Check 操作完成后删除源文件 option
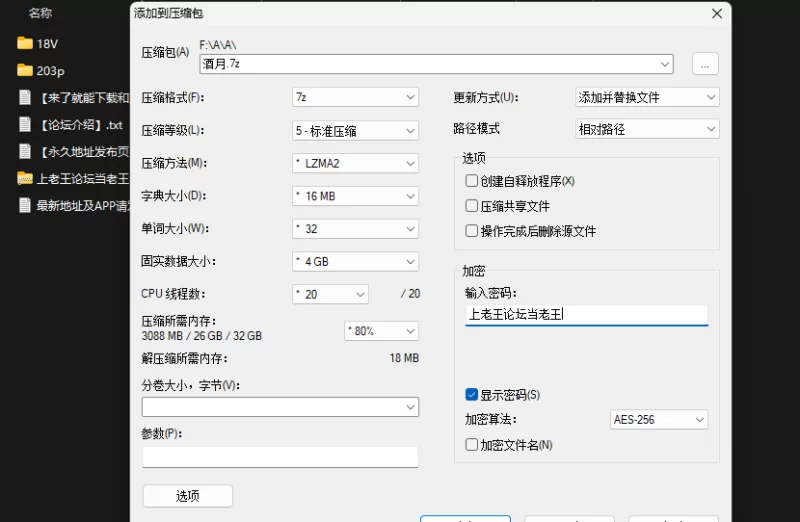Viewport: 800px width, 522px height. [x=471, y=231]
